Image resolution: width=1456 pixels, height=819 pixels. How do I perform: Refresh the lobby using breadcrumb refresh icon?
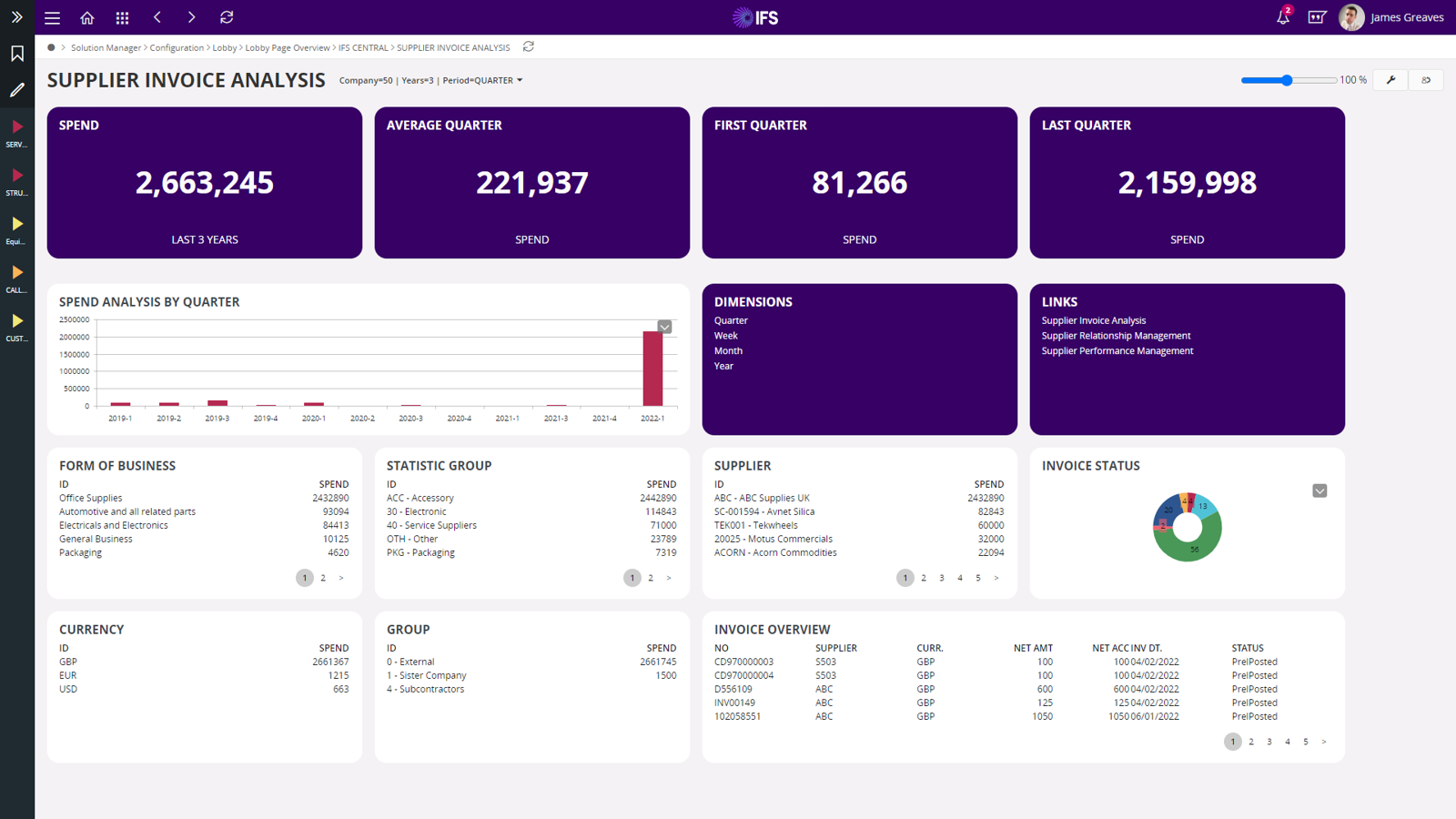[x=529, y=46]
